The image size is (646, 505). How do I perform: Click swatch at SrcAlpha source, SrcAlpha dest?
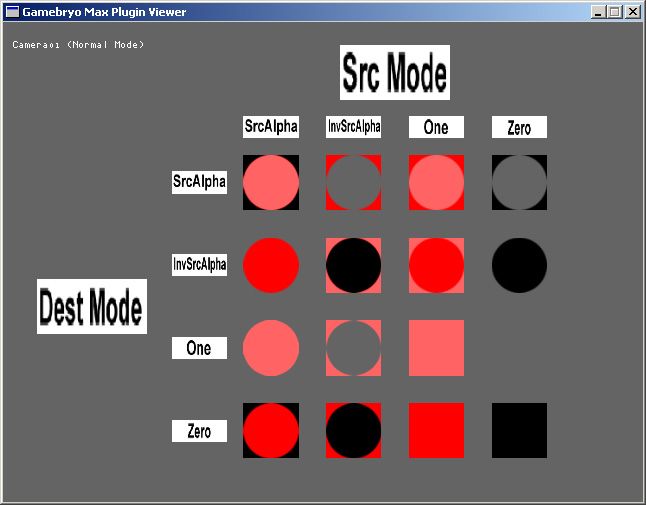pyautogui.click(x=271, y=182)
